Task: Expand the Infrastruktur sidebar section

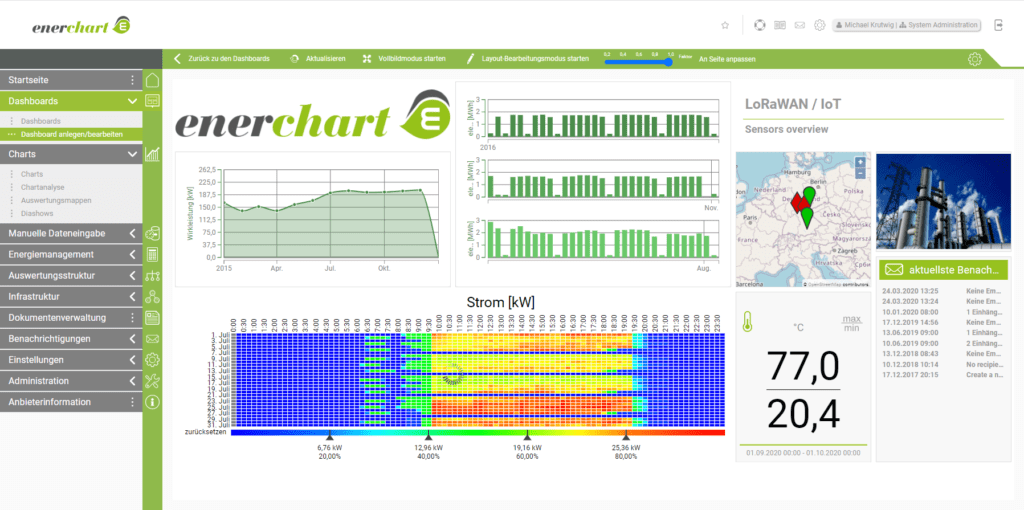Action: 132,297
